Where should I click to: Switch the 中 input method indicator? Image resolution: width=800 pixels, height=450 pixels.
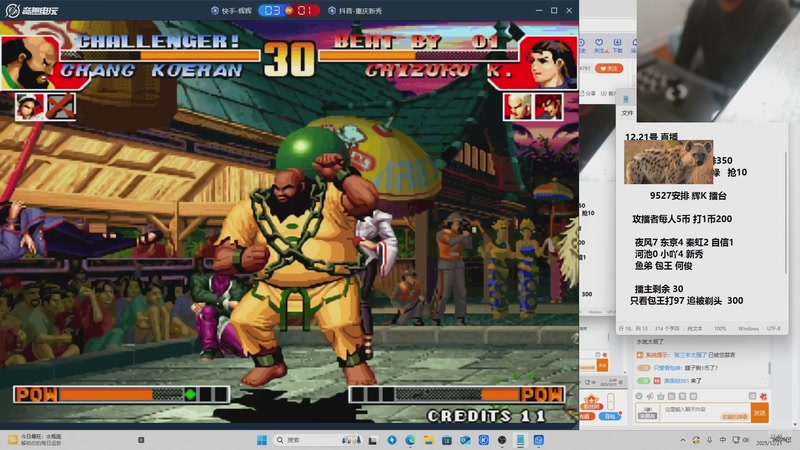click(x=722, y=440)
